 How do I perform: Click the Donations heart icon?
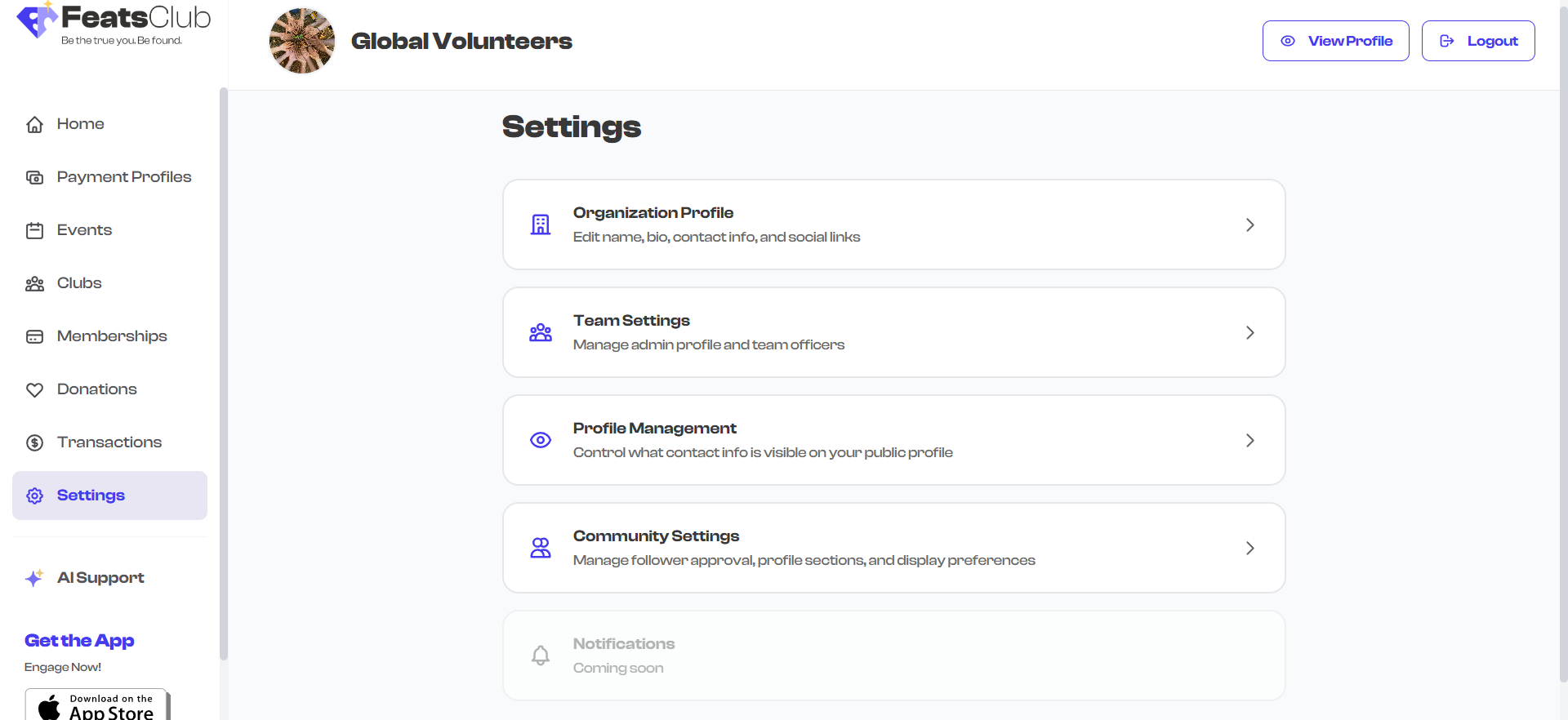pos(34,390)
